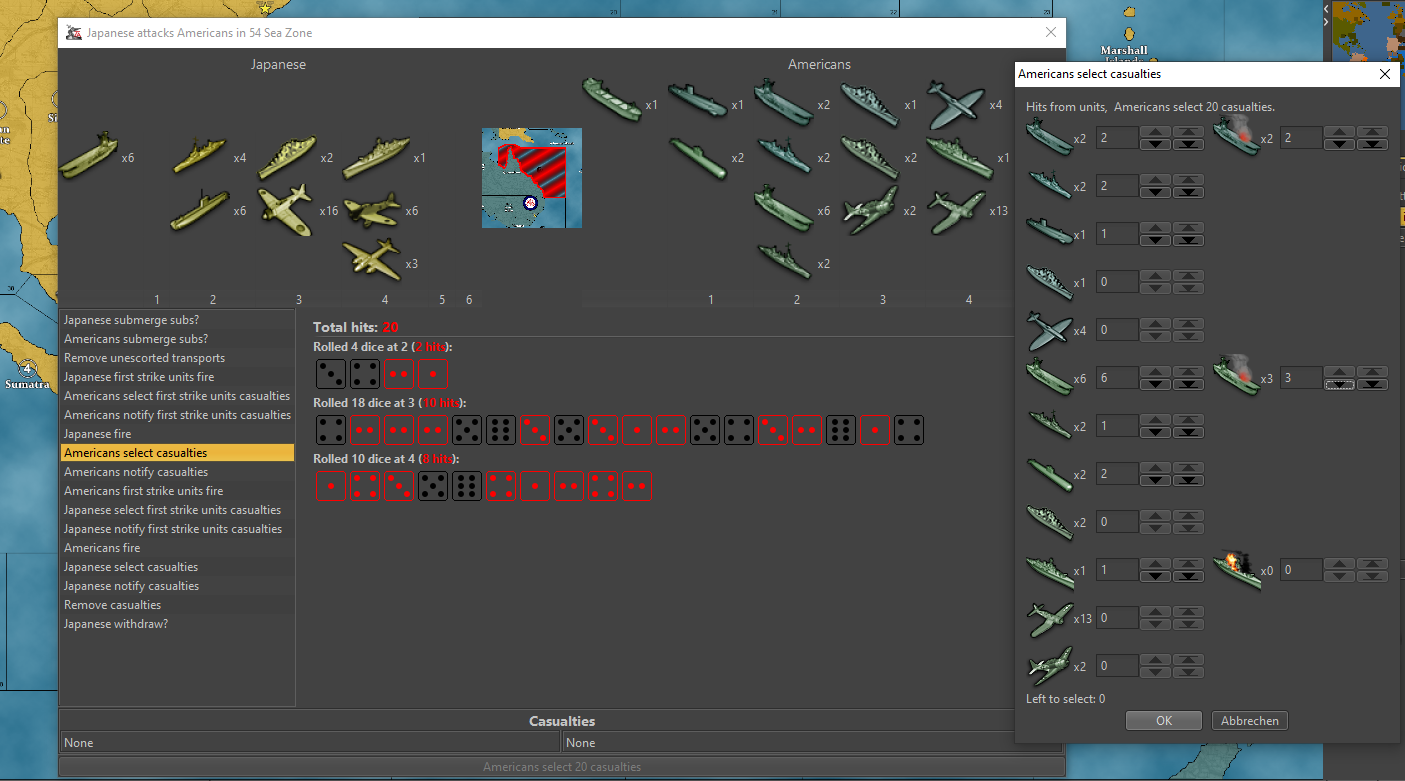Decrease the x6 ship casualties by one
Screen dimensions: 1405x781
click(x=1155, y=384)
